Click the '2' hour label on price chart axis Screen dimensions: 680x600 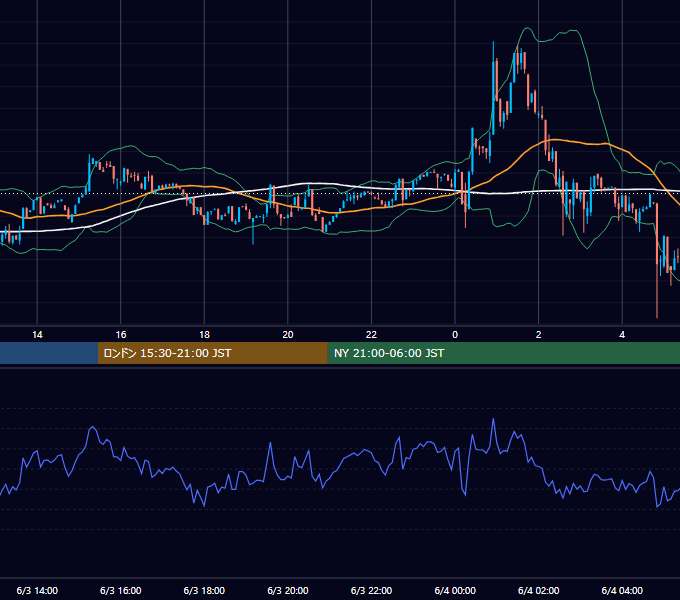tap(539, 335)
